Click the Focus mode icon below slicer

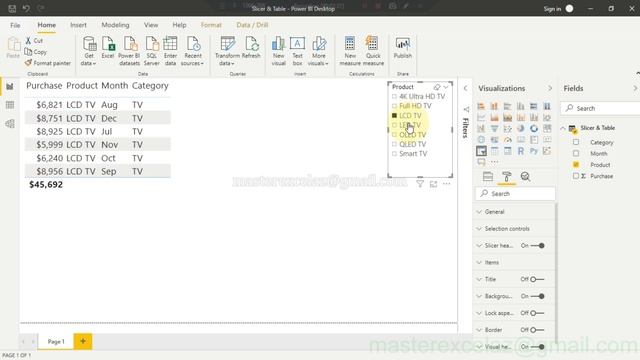coord(433,184)
